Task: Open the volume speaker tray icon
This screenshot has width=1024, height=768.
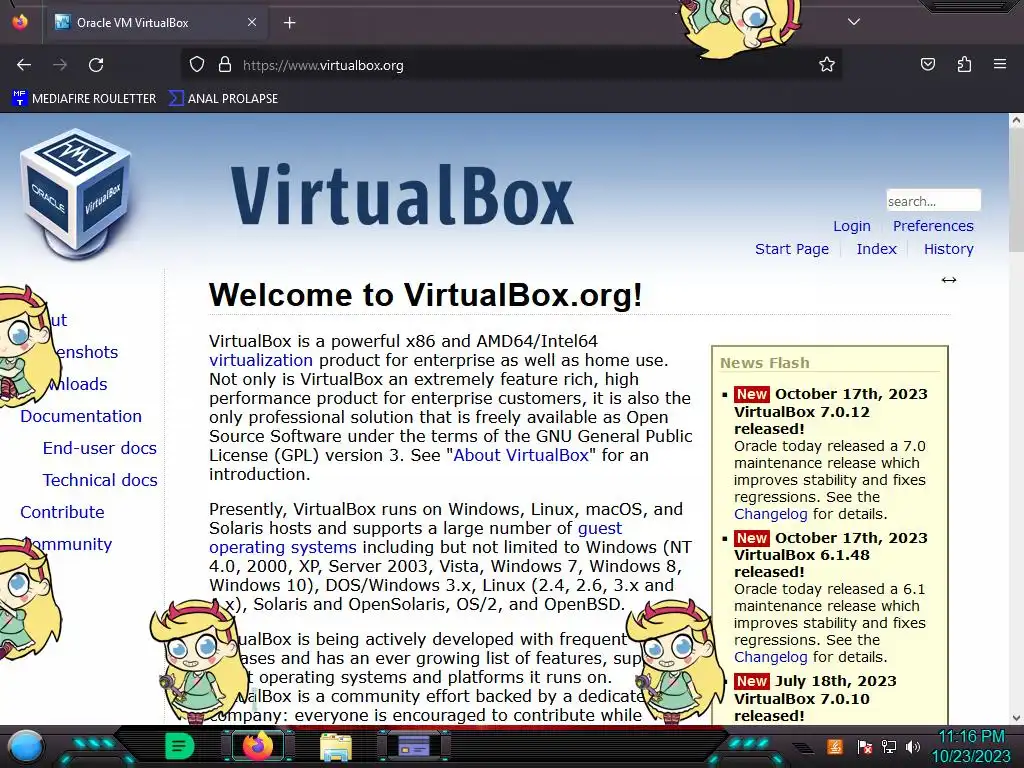Action: 913,746
